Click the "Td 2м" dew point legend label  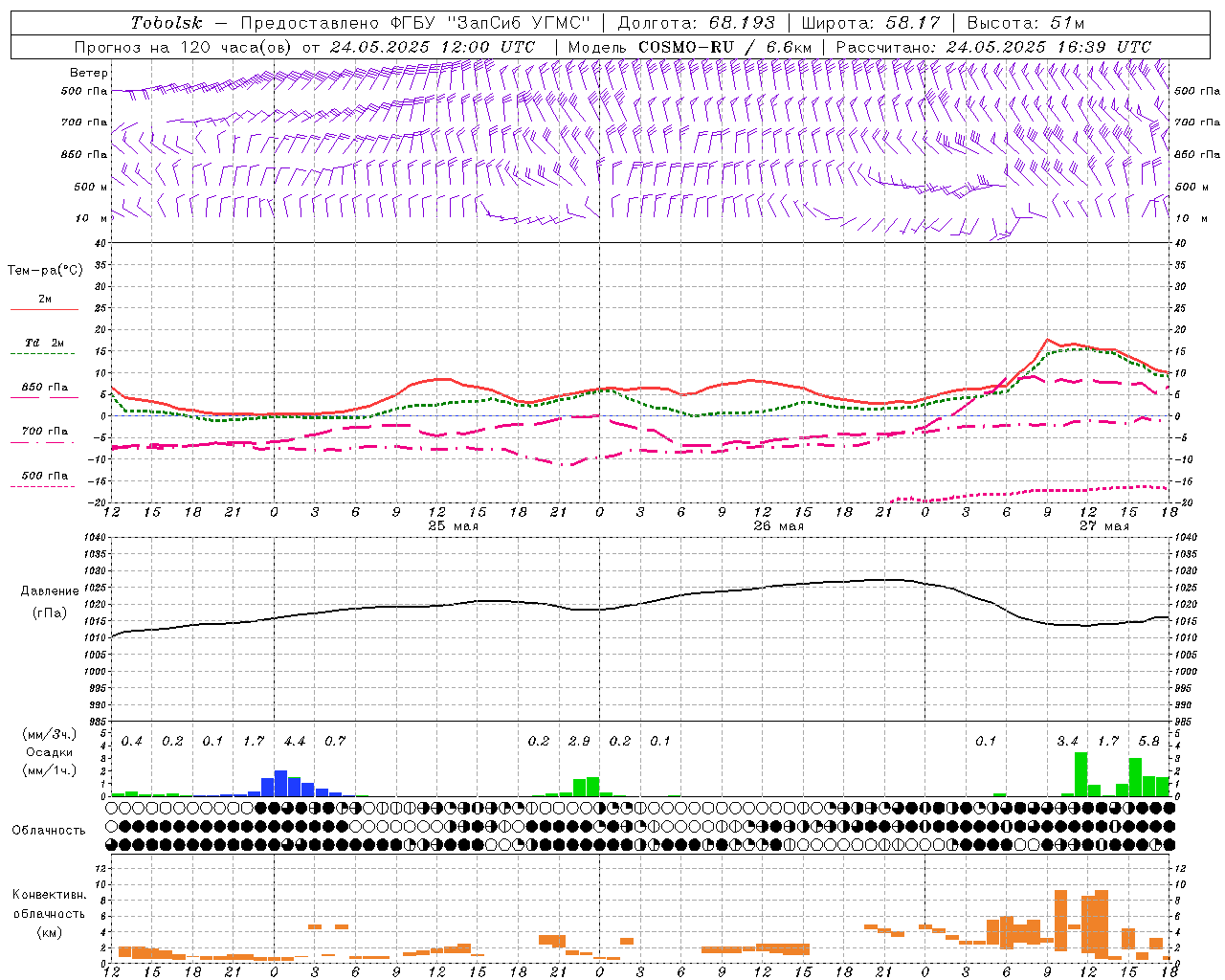click(44, 343)
